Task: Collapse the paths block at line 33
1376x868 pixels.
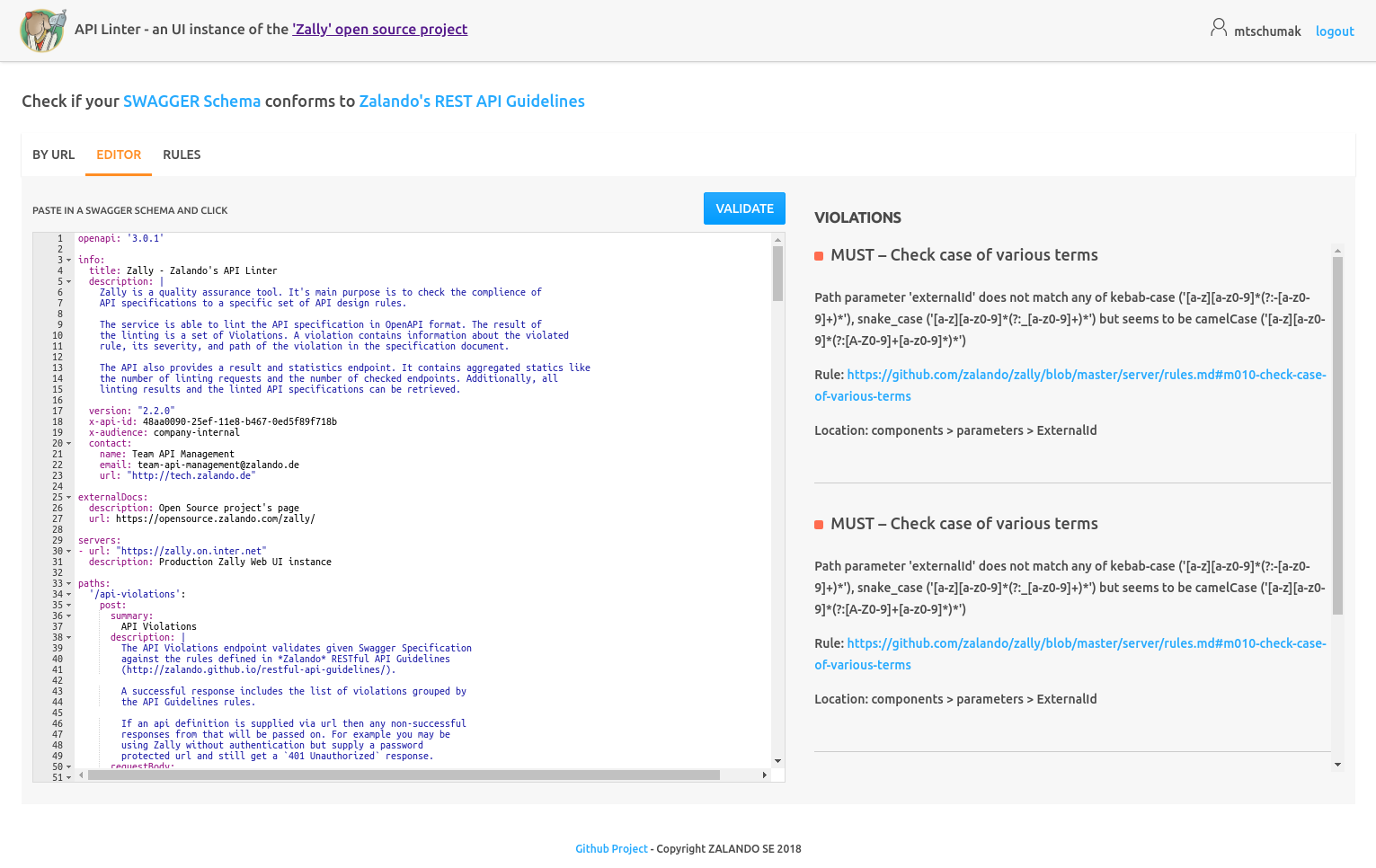Action: pyautogui.click(x=68, y=584)
